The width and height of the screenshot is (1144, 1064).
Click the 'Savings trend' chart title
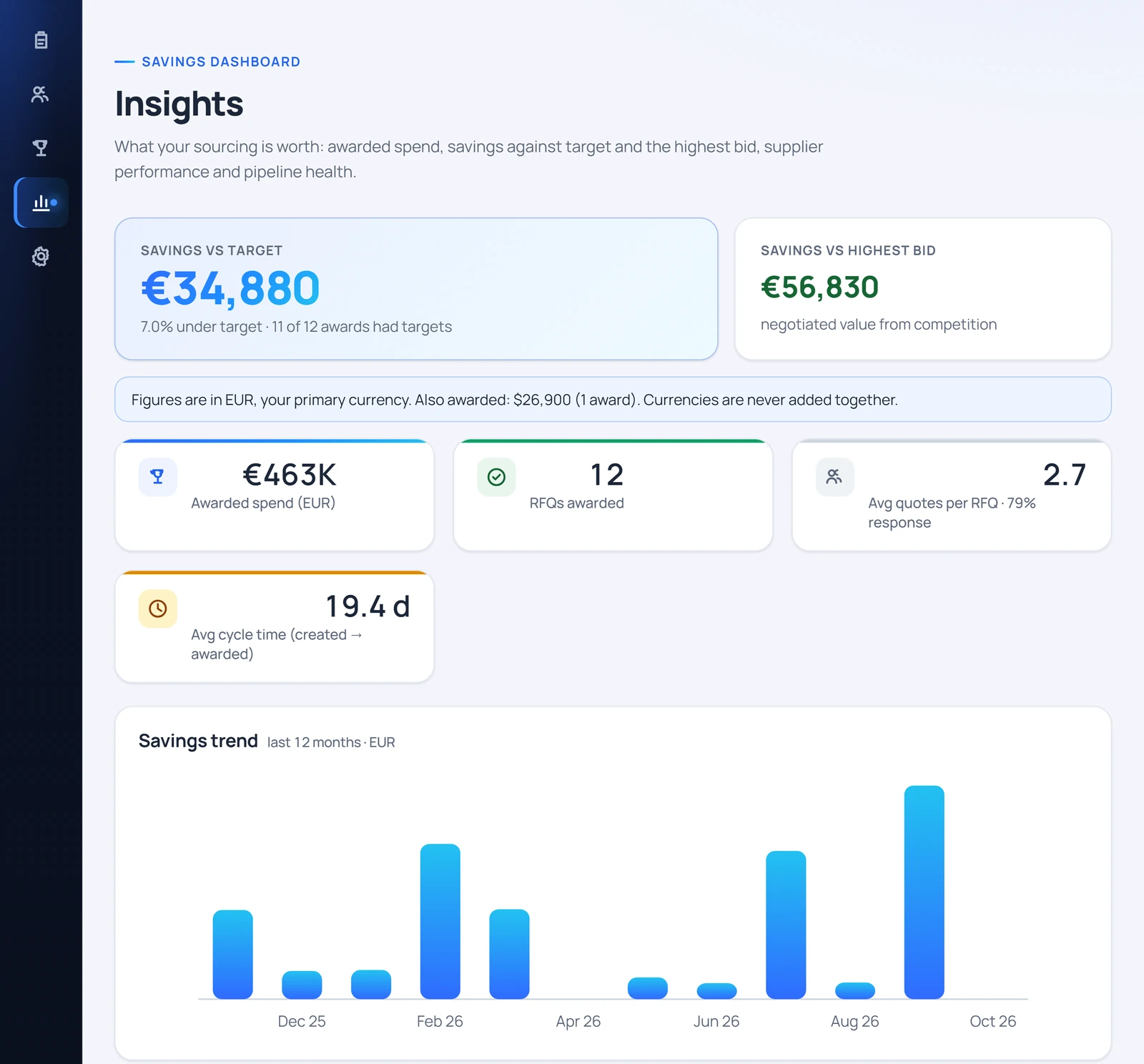(x=198, y=741)
